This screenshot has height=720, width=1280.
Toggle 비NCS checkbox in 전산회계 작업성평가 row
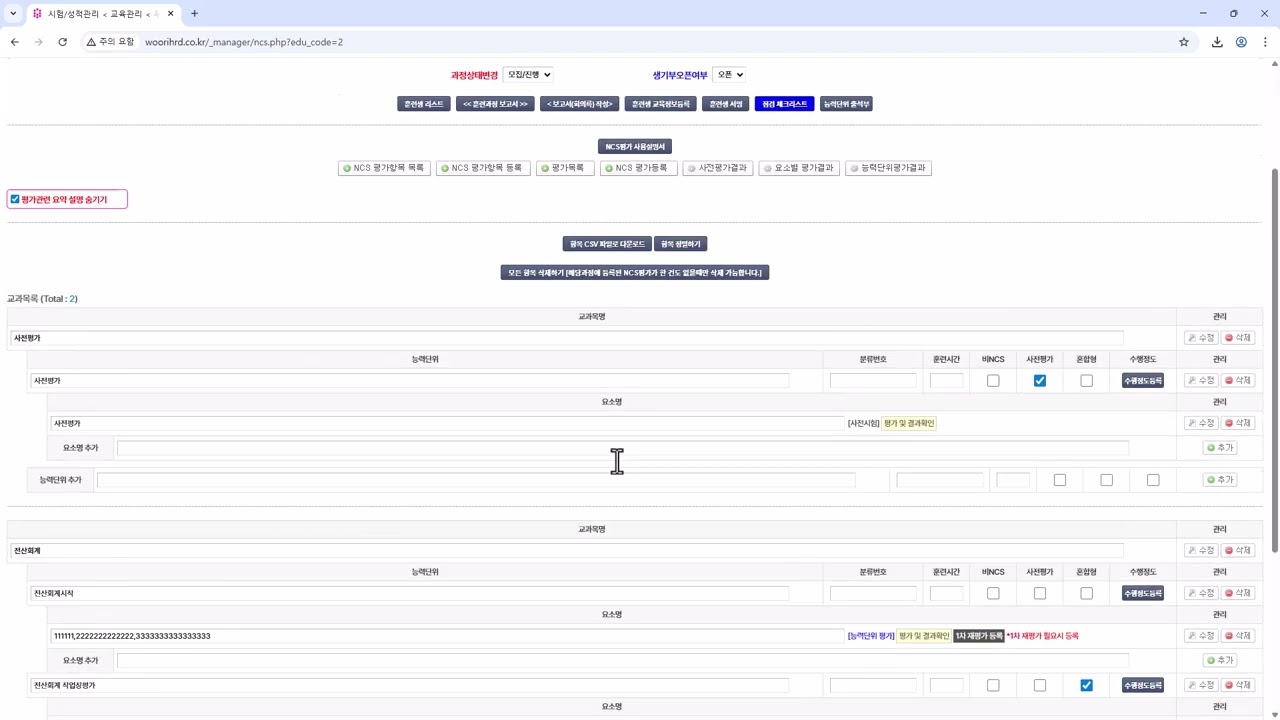click(x=993, y=686)
